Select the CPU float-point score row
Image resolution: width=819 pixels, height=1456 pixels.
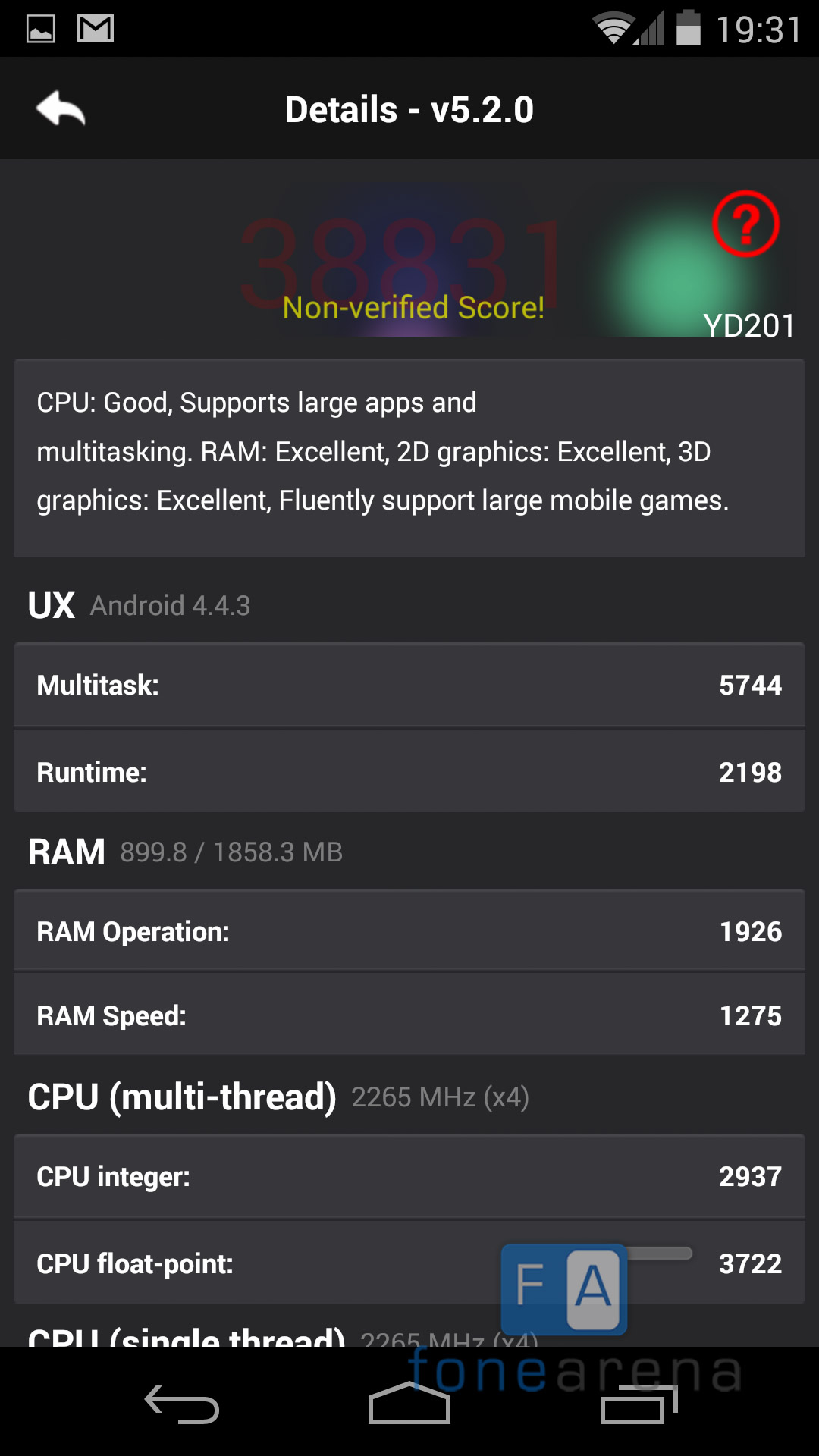pyautogui.click(x=303, y=1263)
